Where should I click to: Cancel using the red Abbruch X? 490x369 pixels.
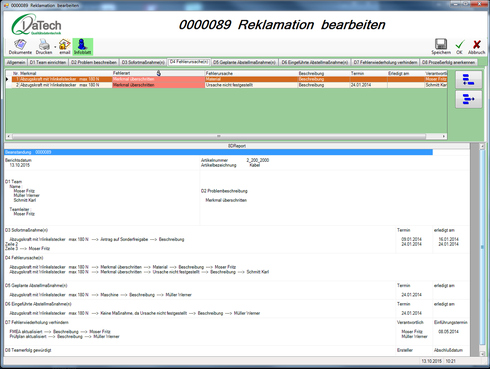[476, 47]
